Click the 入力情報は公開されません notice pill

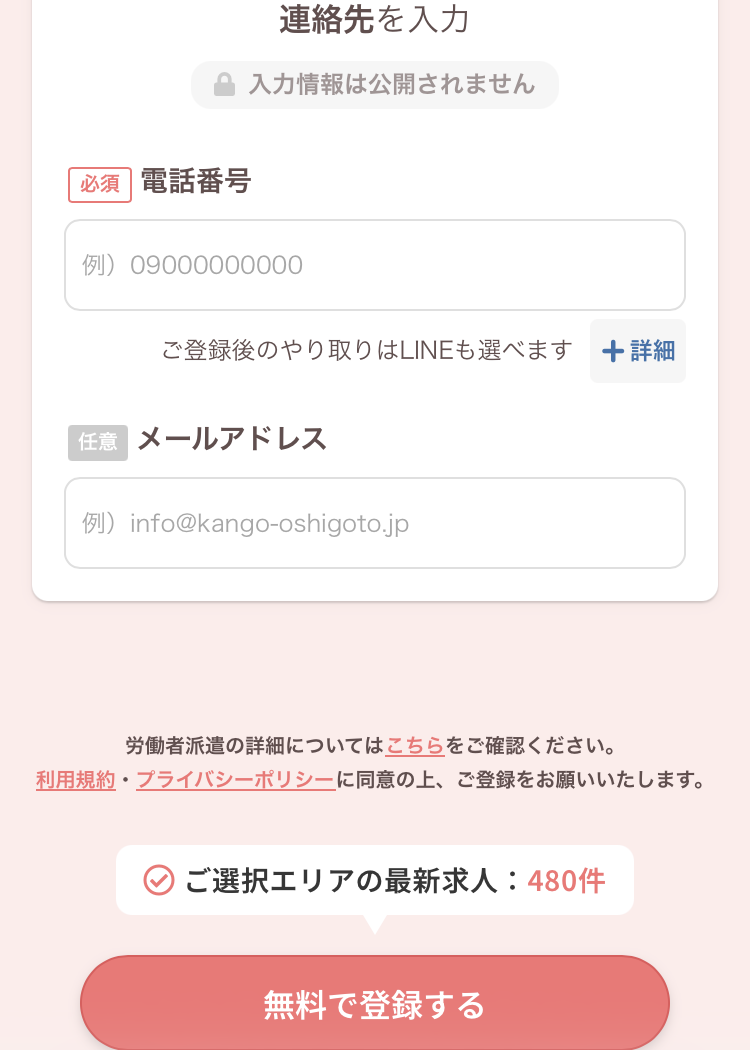[x=375, y=85]
